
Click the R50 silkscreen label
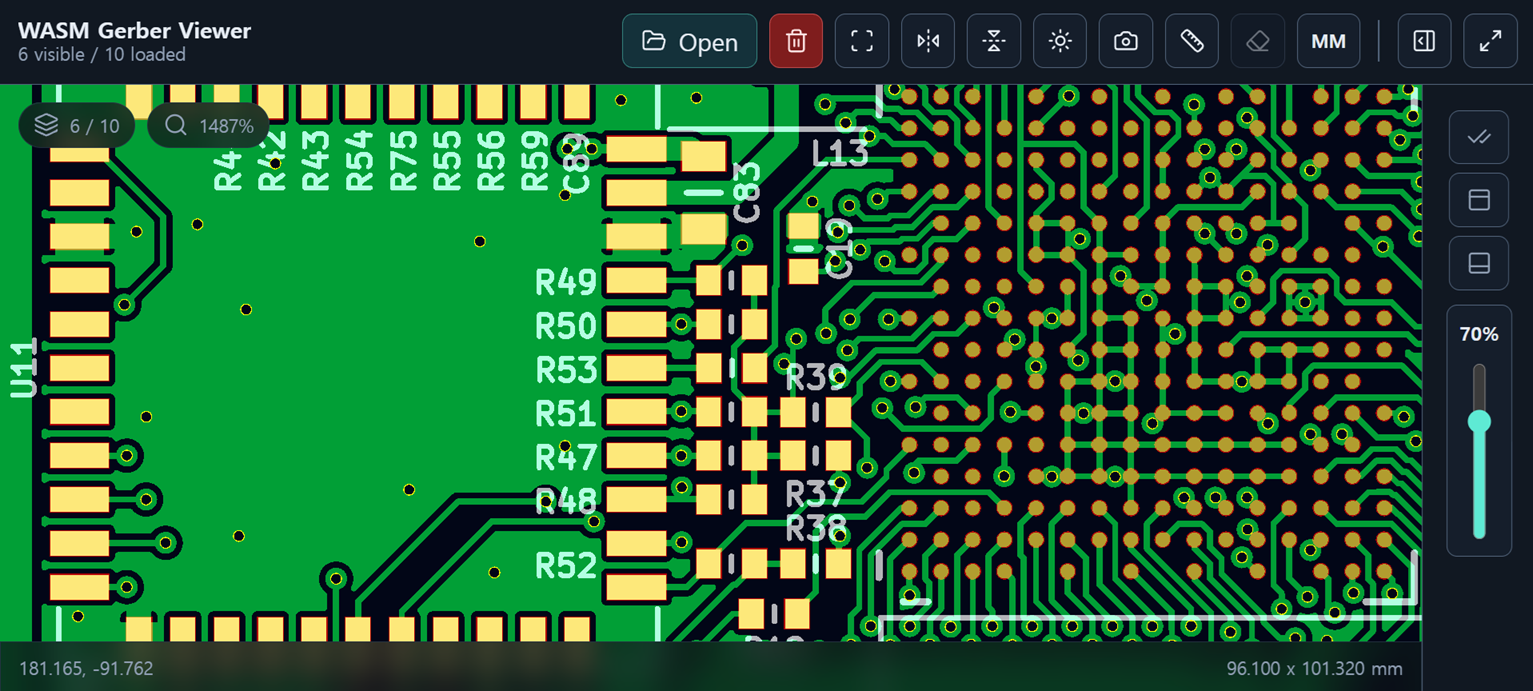[x=566, y=326]
